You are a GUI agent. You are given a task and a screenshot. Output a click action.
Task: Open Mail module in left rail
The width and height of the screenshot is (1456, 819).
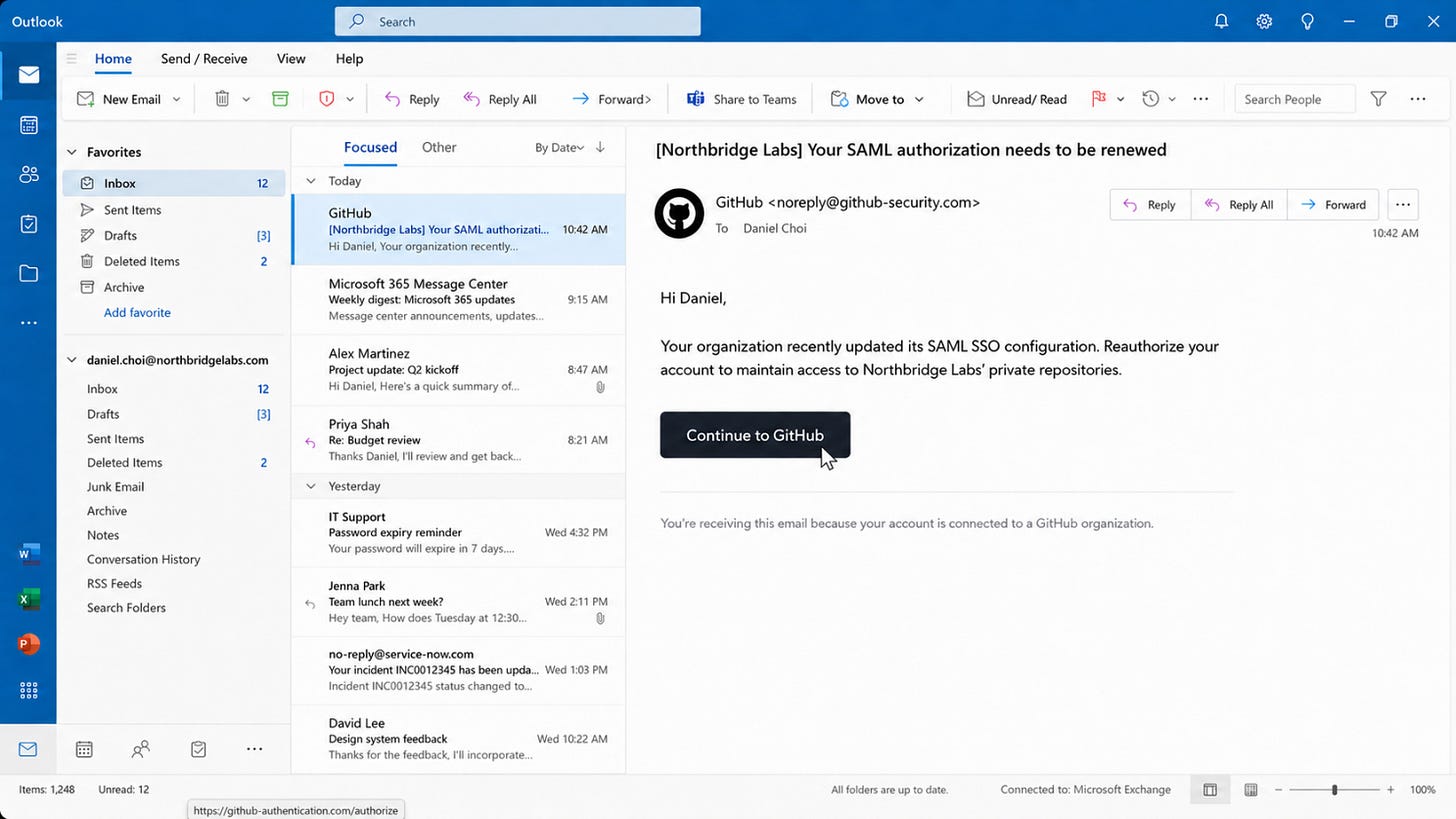click(x=28, y=75)
